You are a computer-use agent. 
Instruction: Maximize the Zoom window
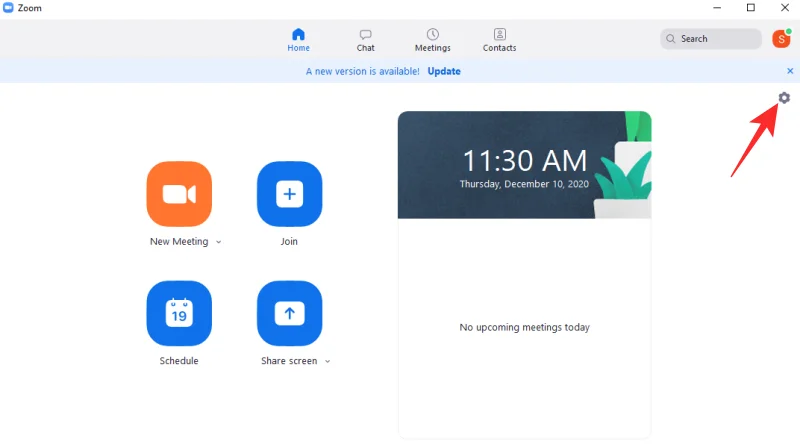(x=751, y=8)
